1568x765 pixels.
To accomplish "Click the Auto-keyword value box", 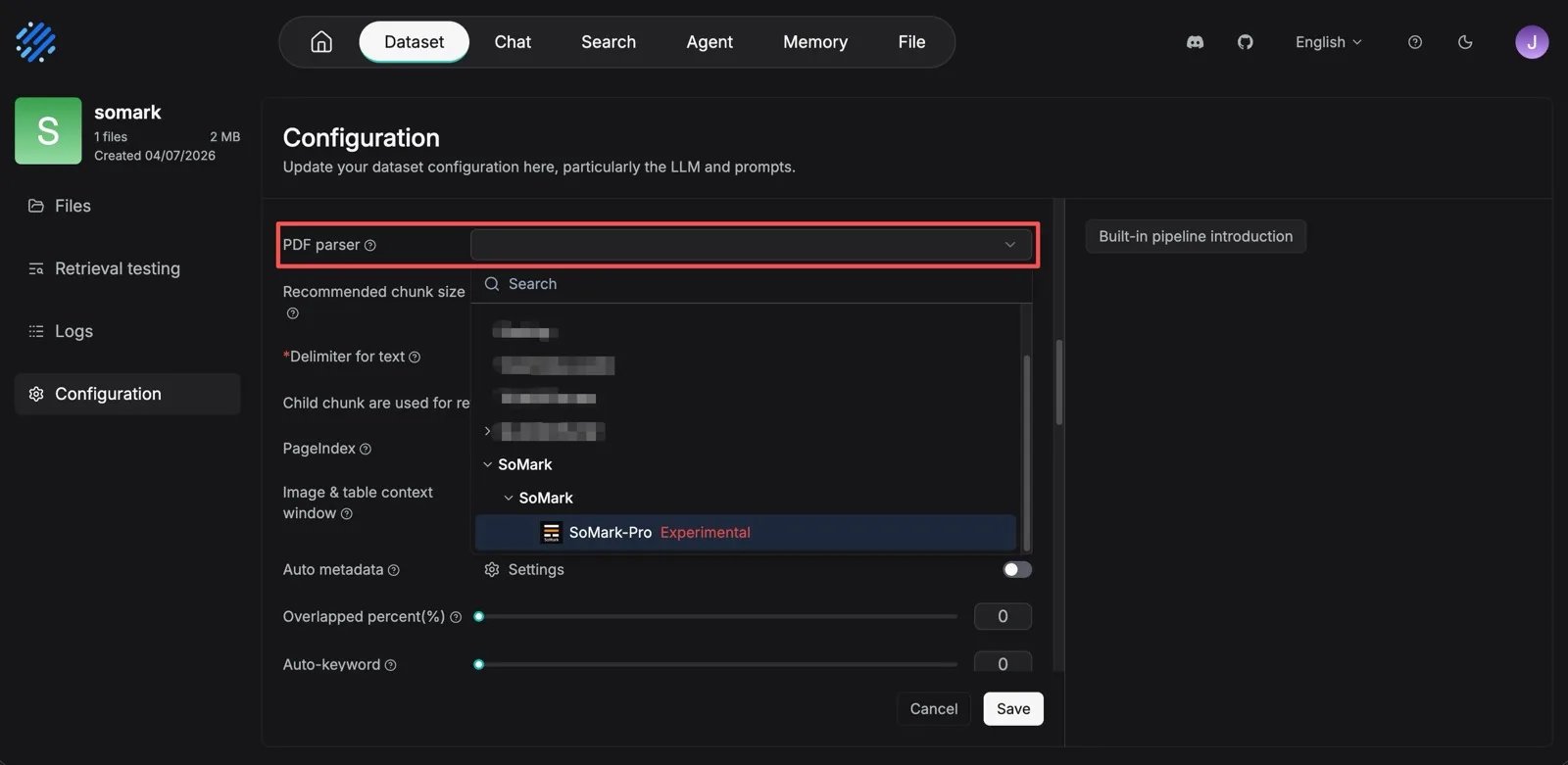I will [1003, 663].
